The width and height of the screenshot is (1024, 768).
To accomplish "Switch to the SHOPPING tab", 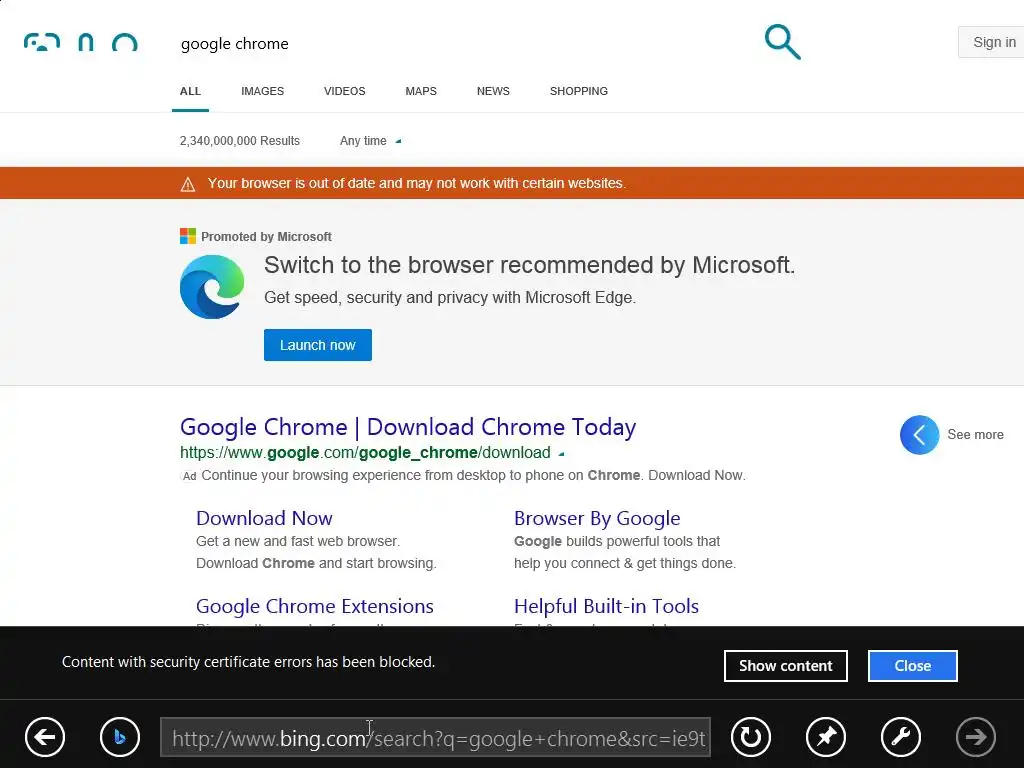I will pyautogui.click(x=579, y=91).
